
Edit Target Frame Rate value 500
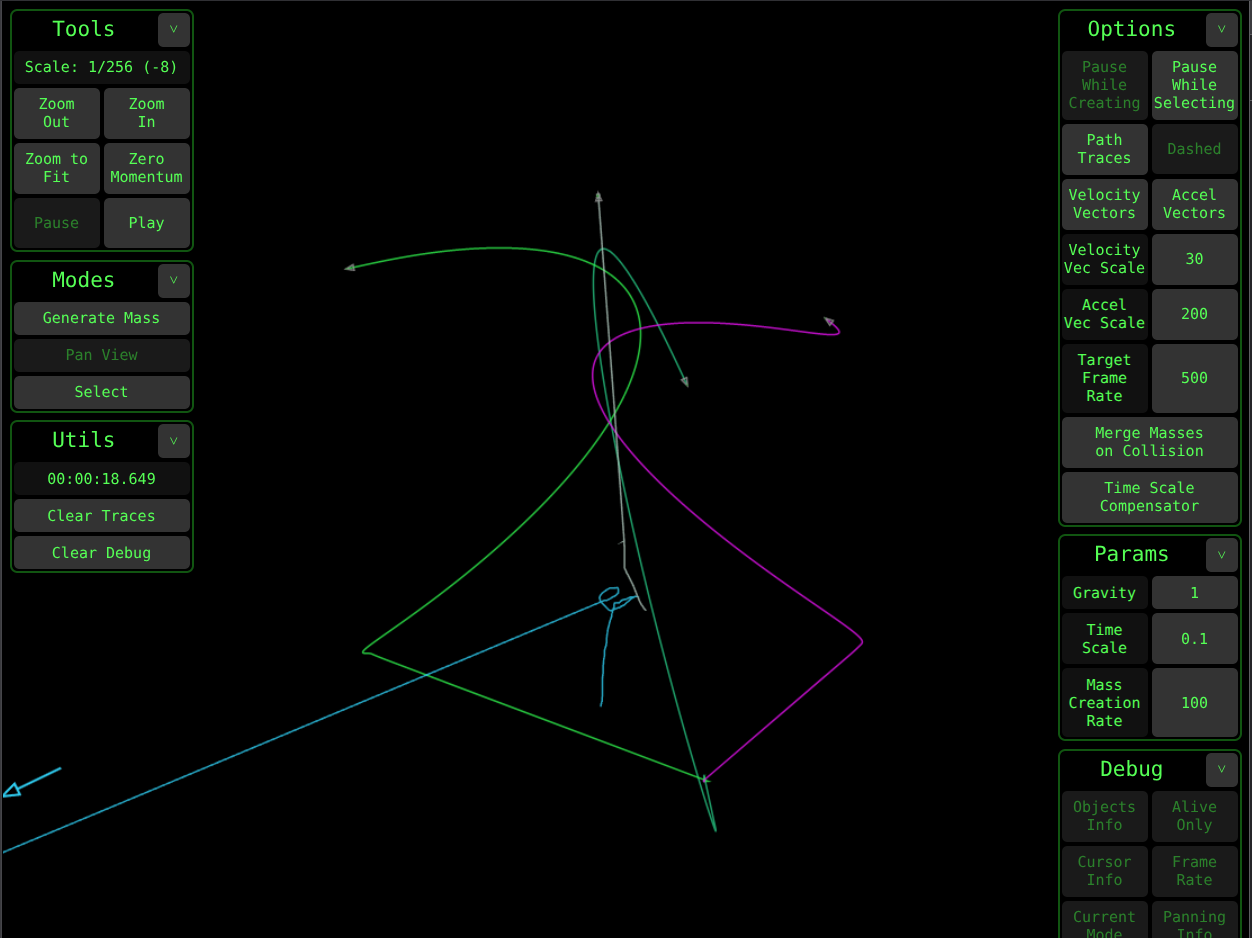pyautogui.click(x=1195, y=378)
